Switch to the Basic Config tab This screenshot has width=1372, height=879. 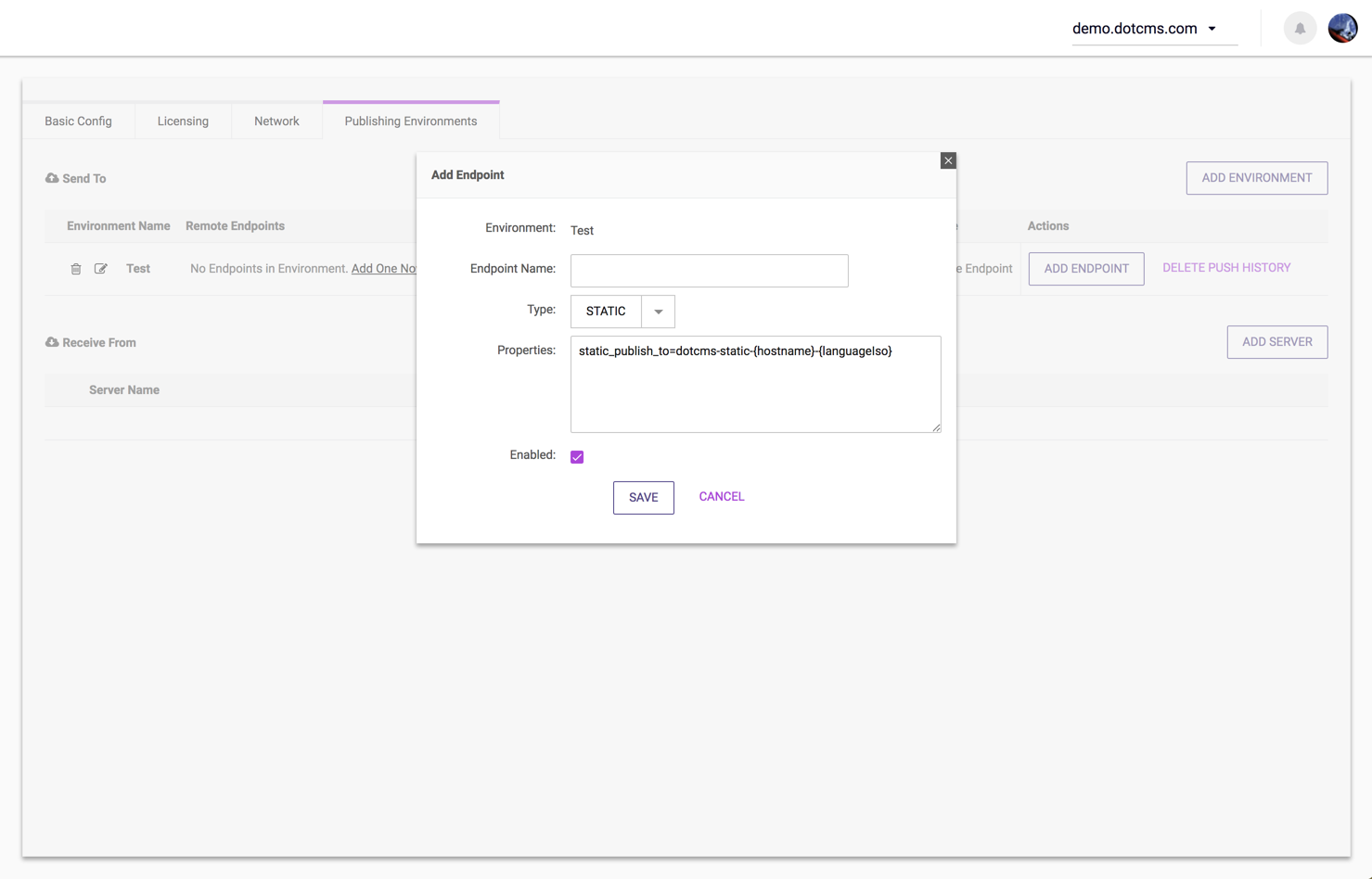tap(78, 121)
